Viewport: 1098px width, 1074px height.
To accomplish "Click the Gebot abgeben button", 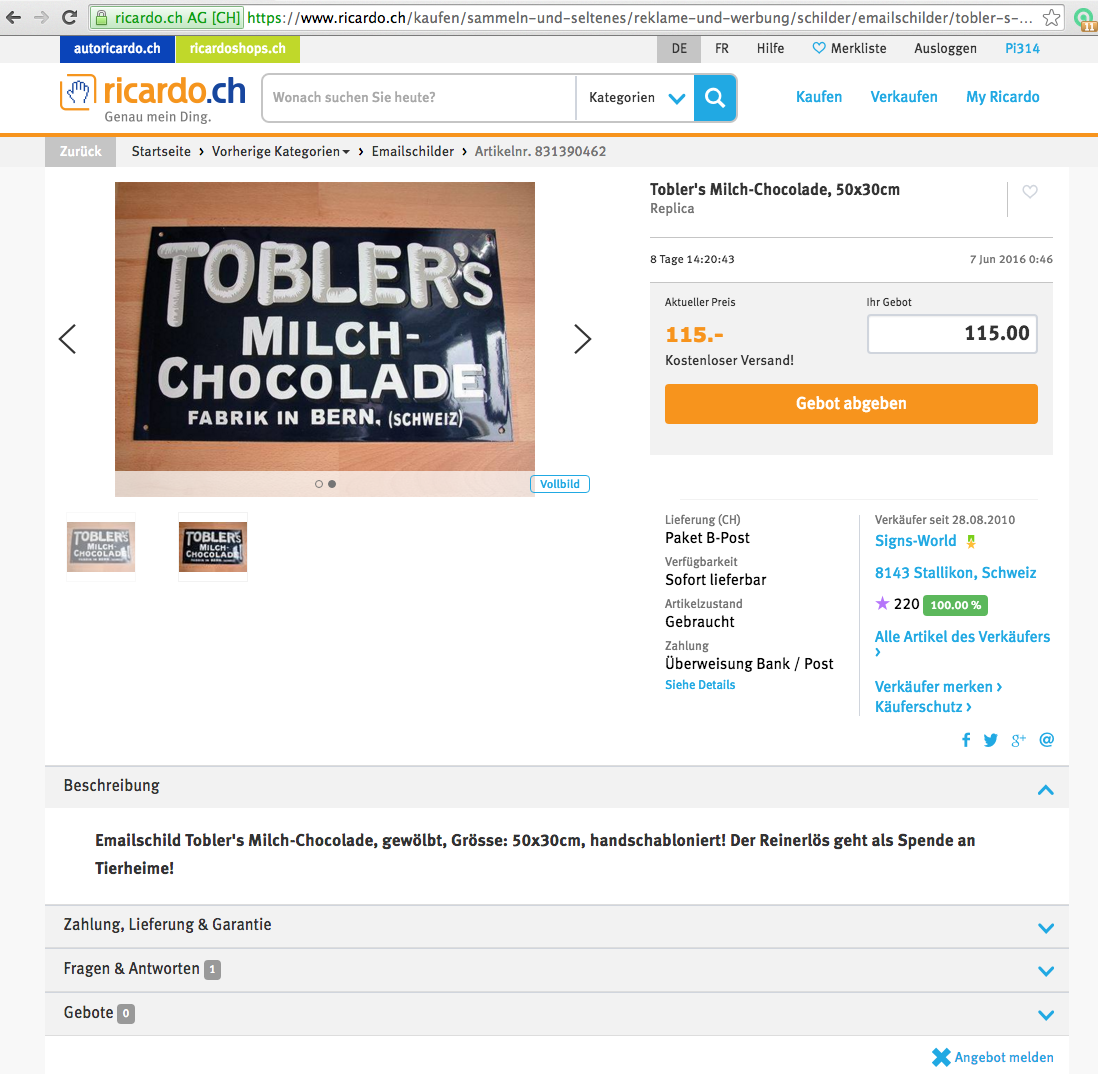I will point(851,403).
